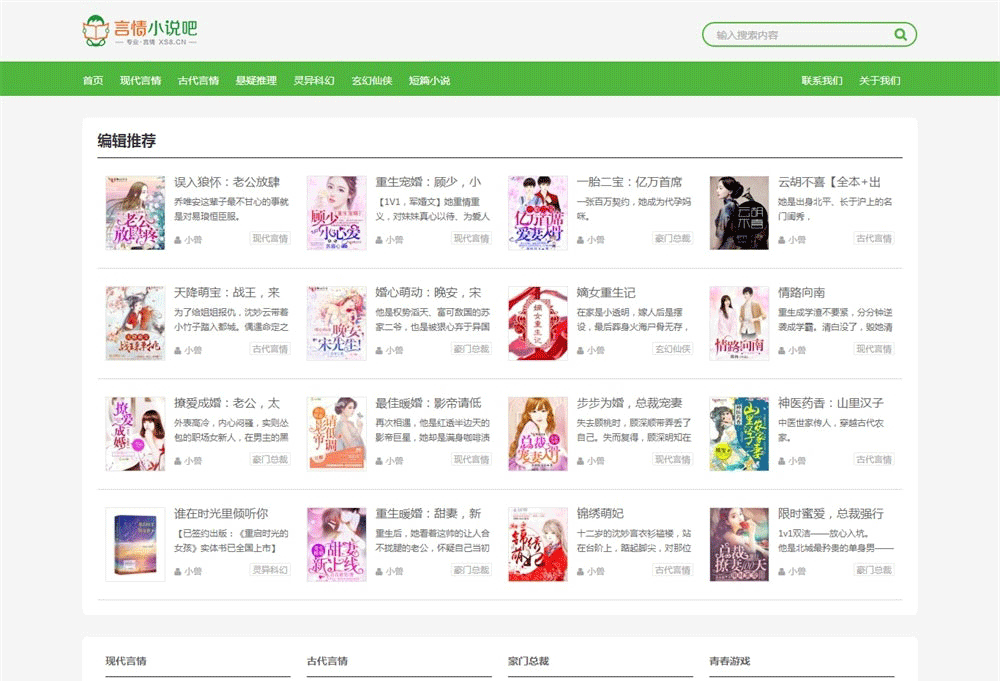The image size is (1000, 681).
Task: Open the 豪门总裁 section heading at bottom
Action: (x=529, y=661)
